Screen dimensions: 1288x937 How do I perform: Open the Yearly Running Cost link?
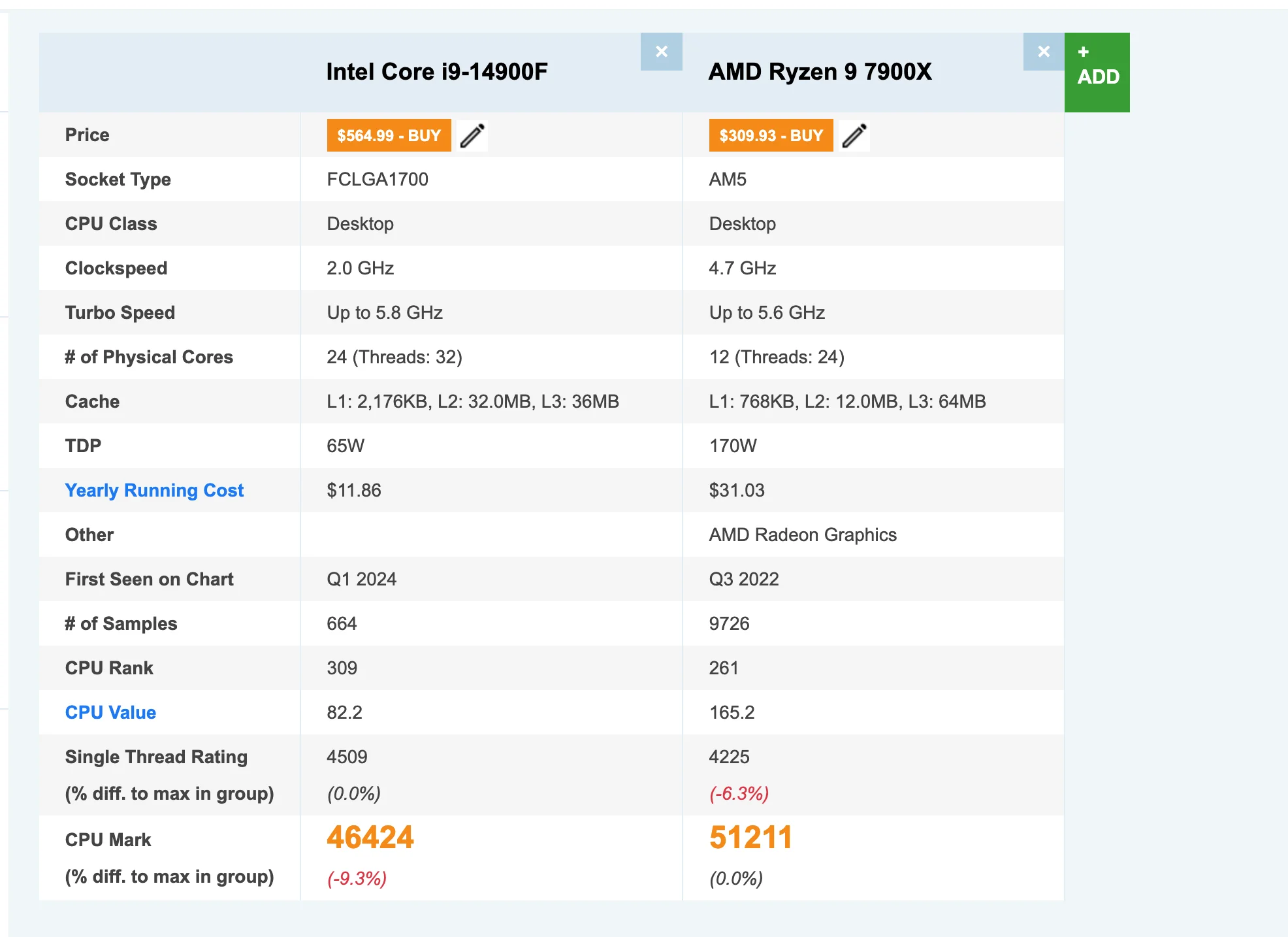pos(154,490)
